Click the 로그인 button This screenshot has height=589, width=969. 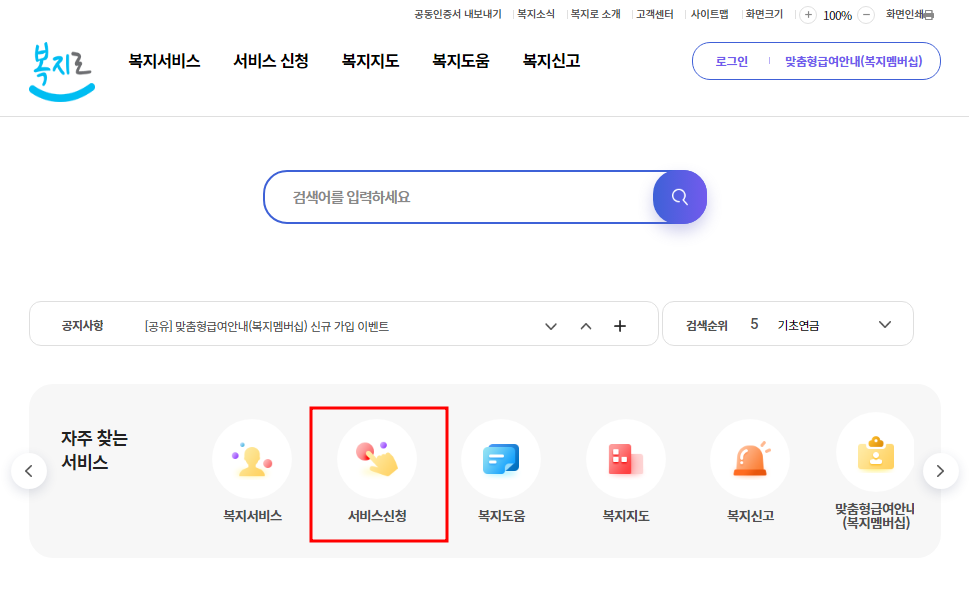click(x=732, y=61)
